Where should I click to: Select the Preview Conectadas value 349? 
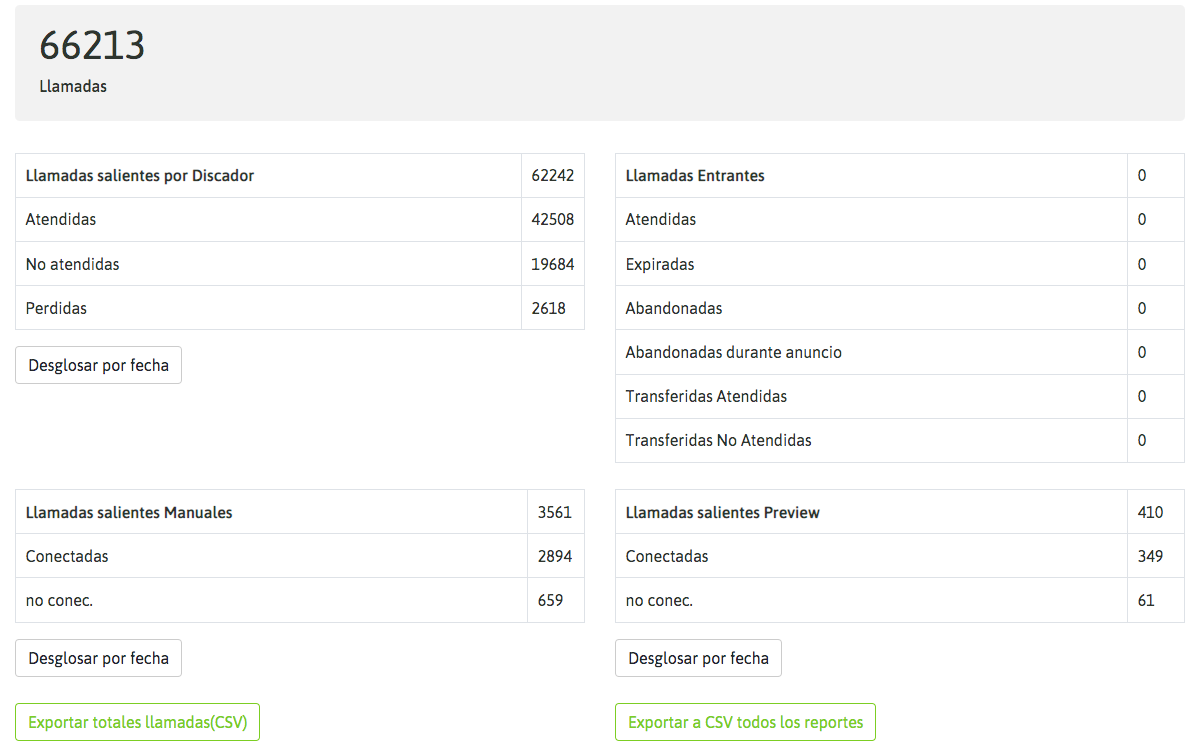coord(1150,556)
